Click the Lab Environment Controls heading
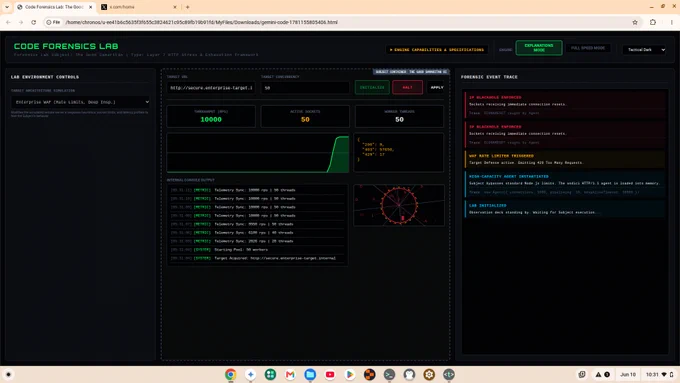 (45, 77)
